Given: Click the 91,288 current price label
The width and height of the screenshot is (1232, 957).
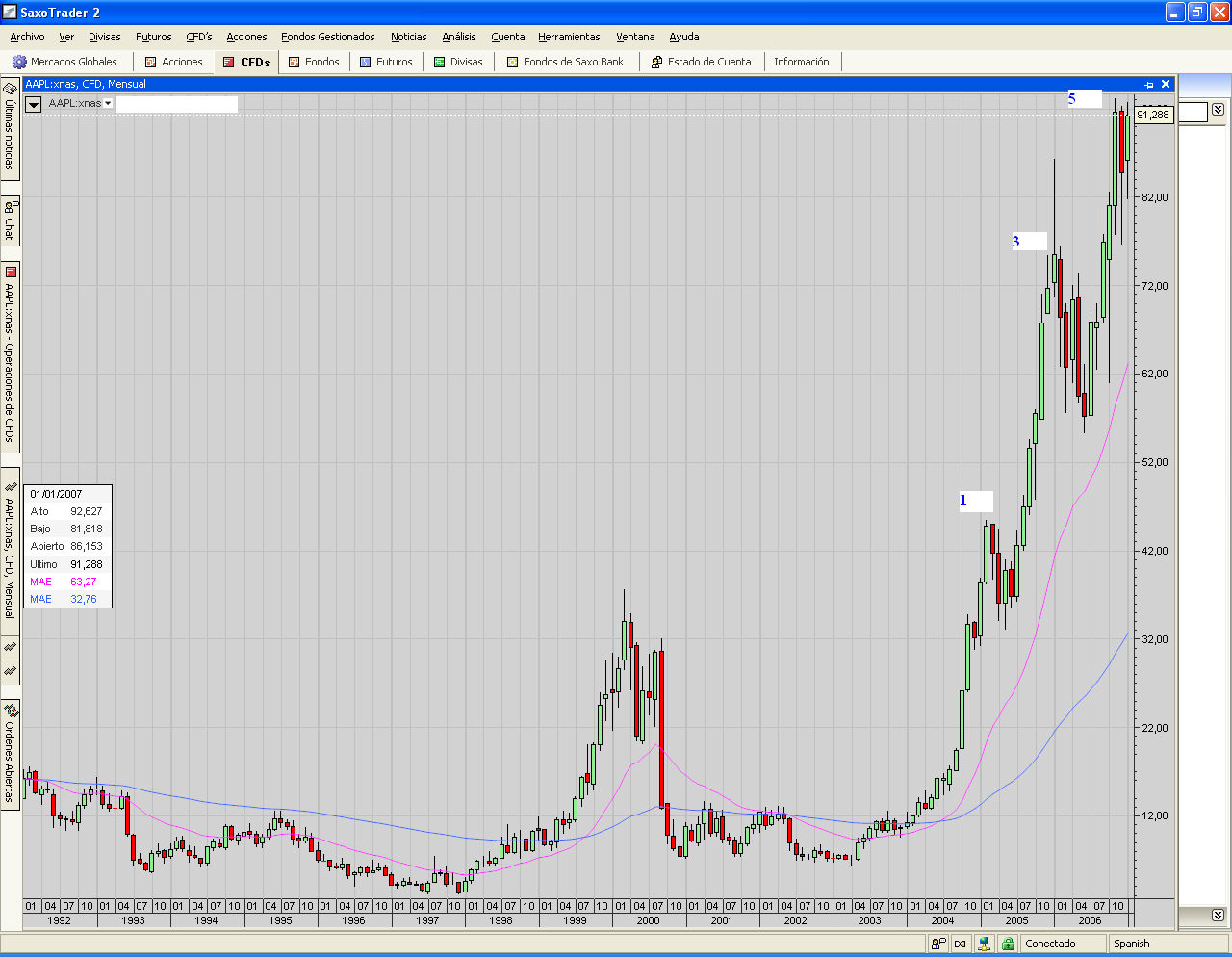Looking at the screenshot, I should 1153,115.
